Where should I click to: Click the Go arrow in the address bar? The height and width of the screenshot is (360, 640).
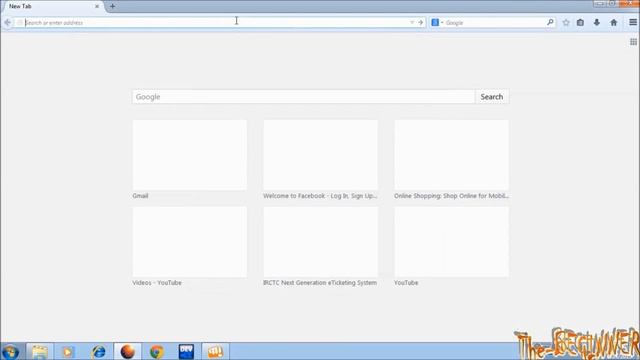point(420,22)
